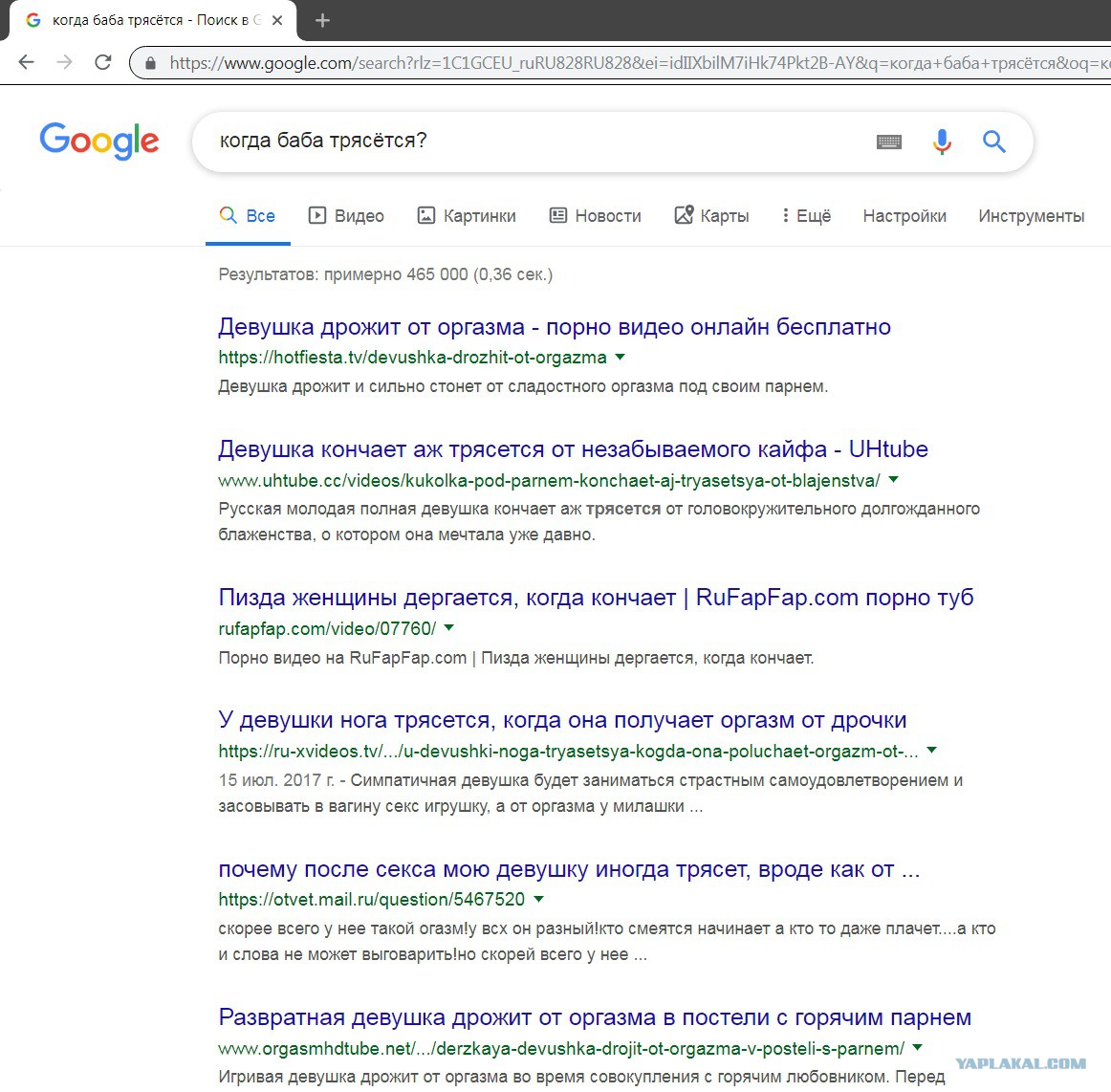Switch to the Картинки tab

[467, 215]
